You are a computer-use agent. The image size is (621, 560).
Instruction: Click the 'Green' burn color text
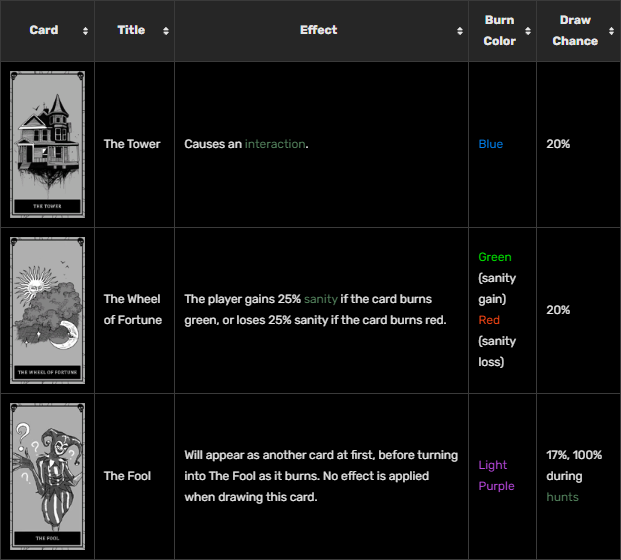coord(495,257)
